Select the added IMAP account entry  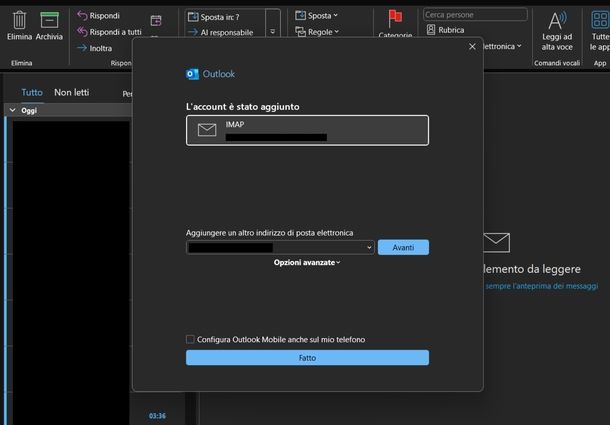tap(307, 130)
